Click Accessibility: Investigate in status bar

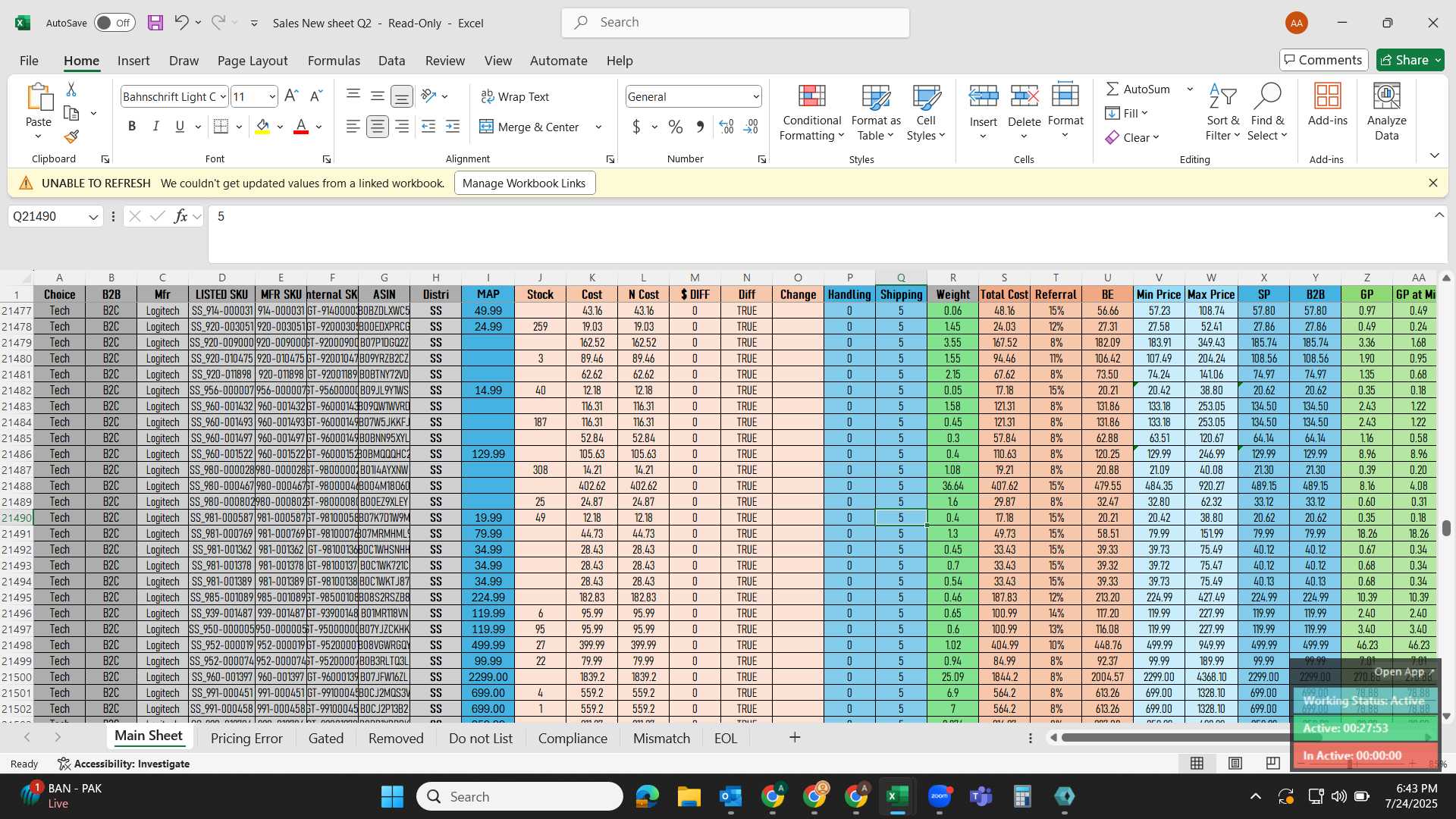(x=124, y=764)
